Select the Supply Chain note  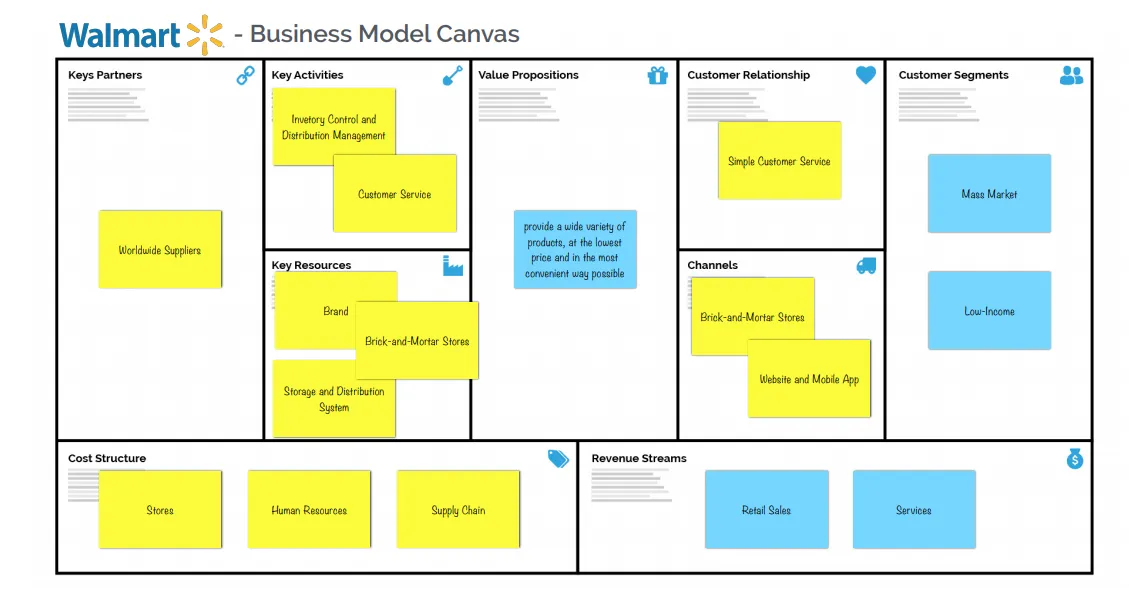coord(458,510)
